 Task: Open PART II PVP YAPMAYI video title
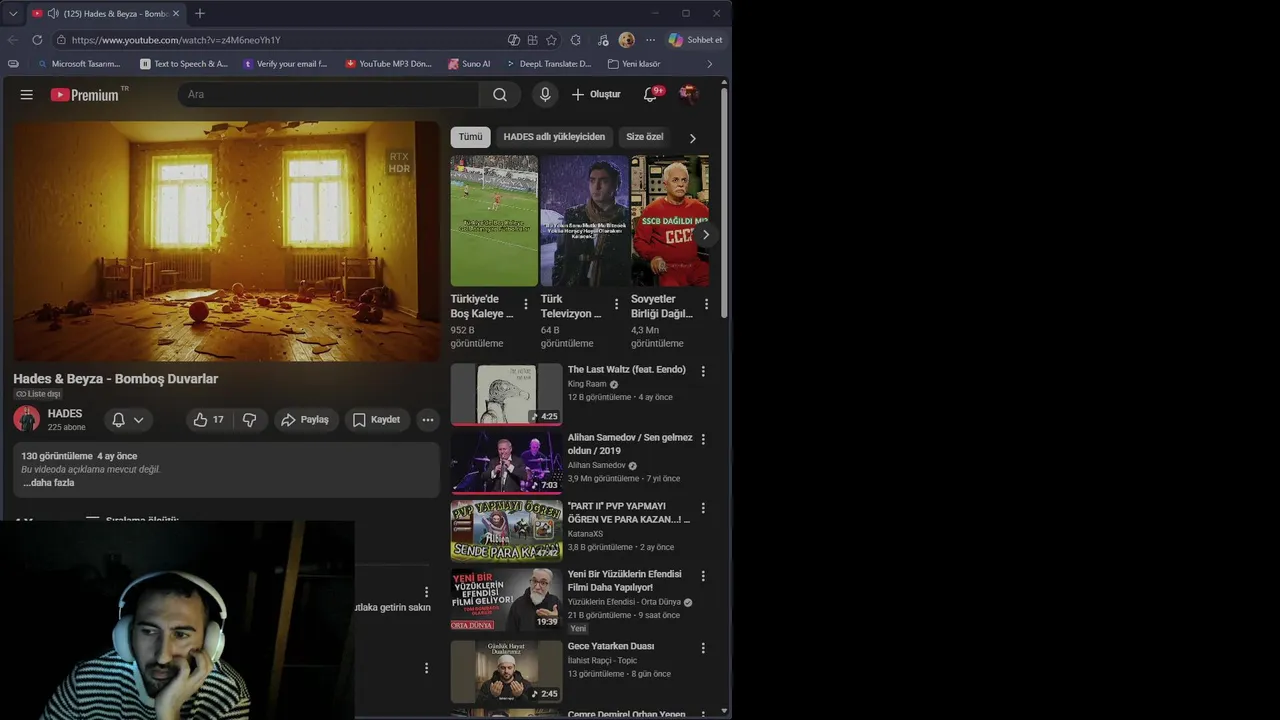click(629, 513)
